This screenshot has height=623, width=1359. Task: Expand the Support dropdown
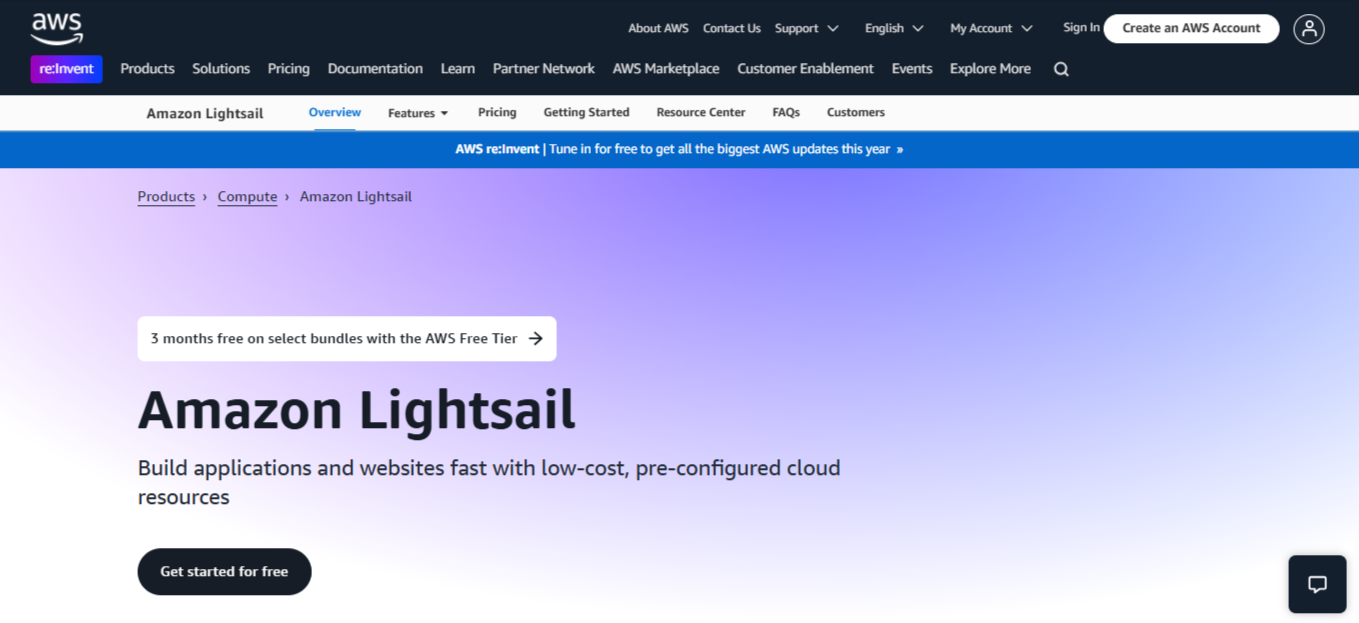pyautogui.click(x=806, y=28)
